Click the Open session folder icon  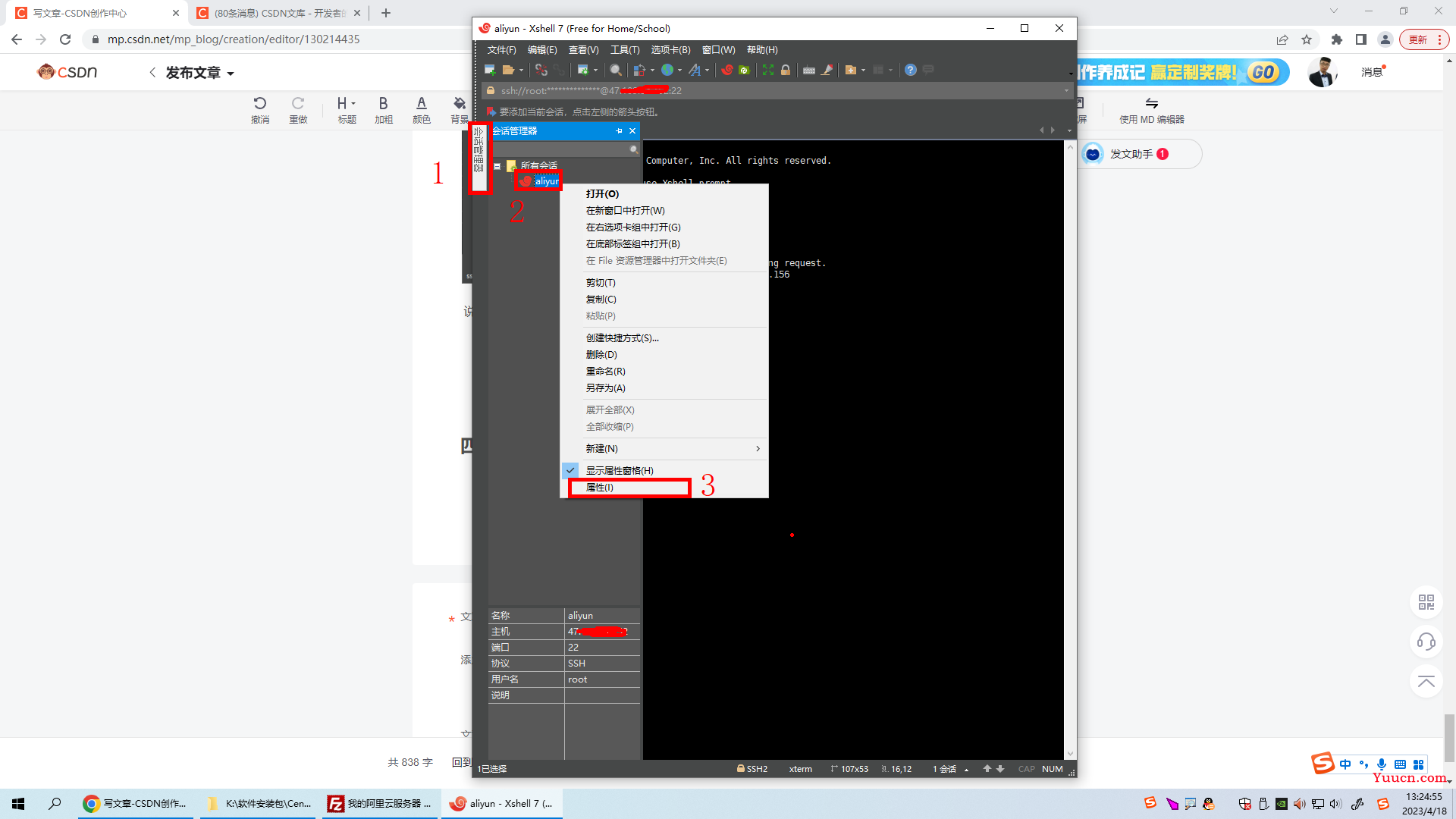click(x=508, y=70)
